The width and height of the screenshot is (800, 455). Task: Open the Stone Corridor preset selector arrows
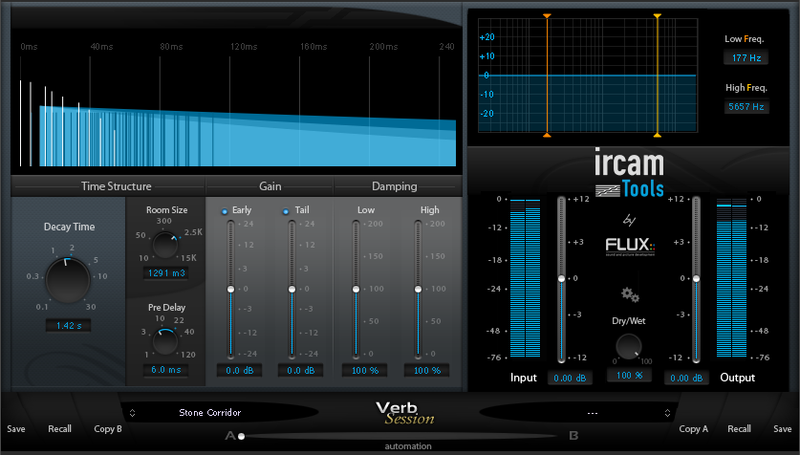point(133,413)
